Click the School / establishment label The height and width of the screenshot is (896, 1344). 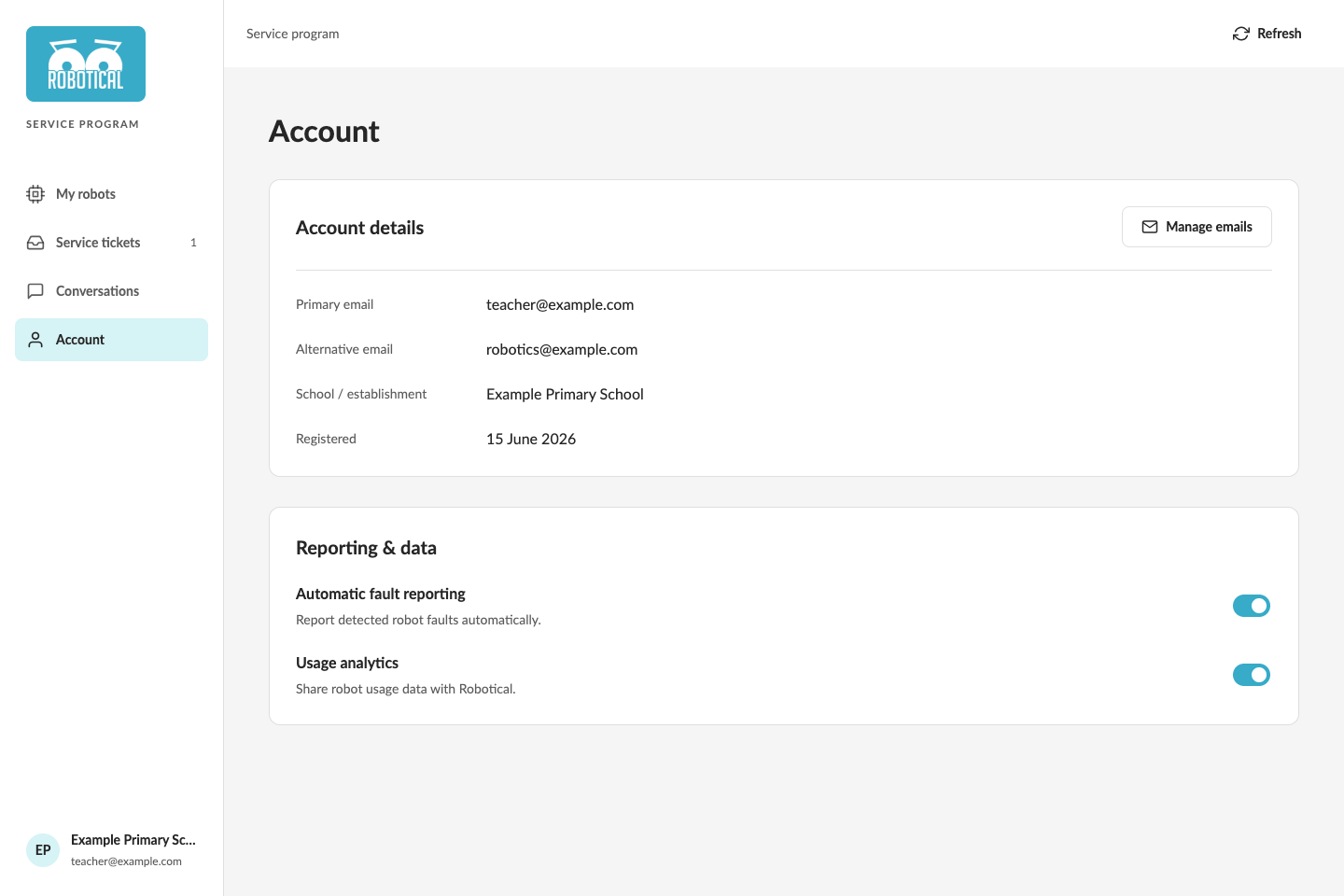coord(361,394)
